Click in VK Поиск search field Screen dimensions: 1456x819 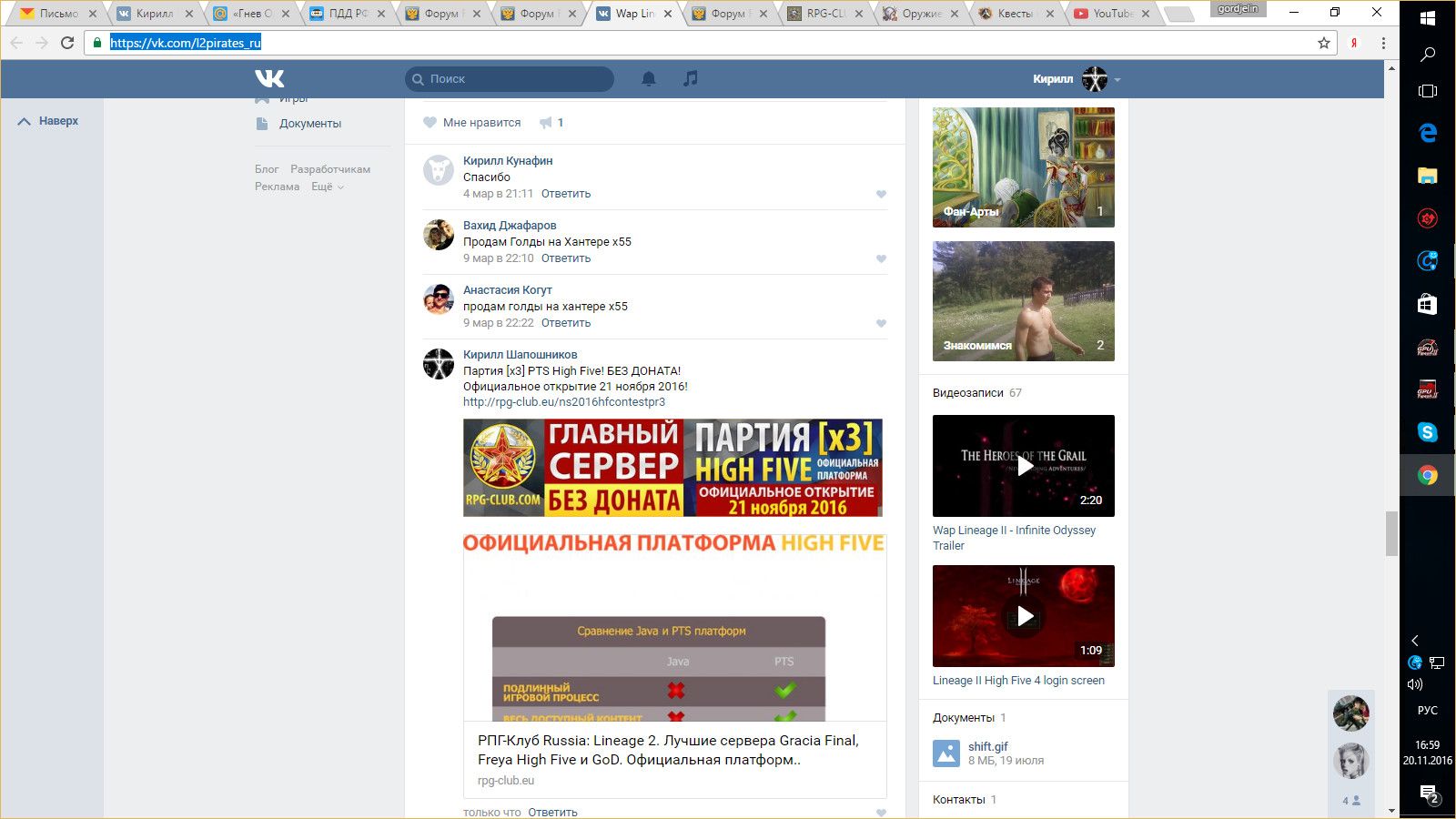point(510,79)
